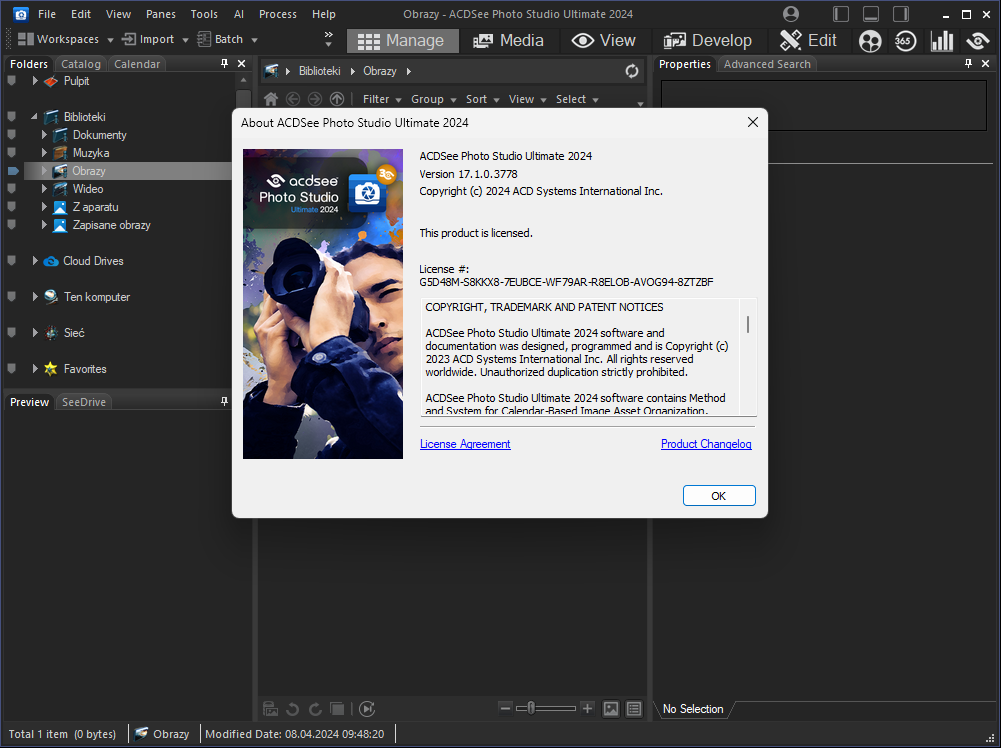The width and height of the screenshot is (1001, 748).
Task: Click the slideshow play icon in bottom toolbar
Action: pyautogui.click(x=367, y=708)
